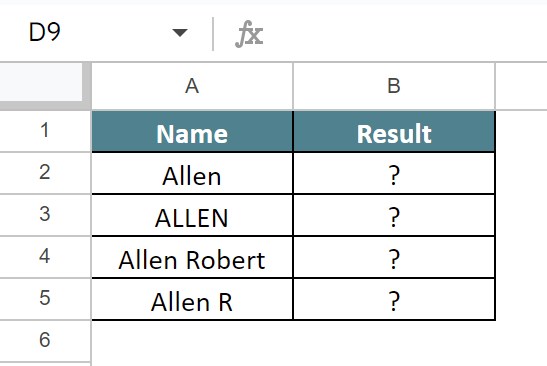Select row 3 header
Screen dimensions: 547x366
pyautogui.click(x=45, y=215)
